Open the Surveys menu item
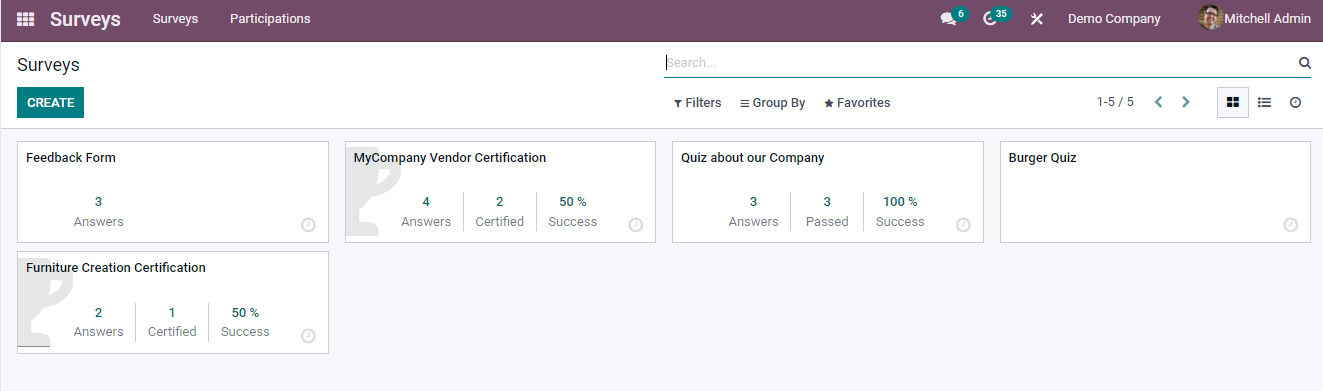Image resolution: width=1323 pixels, height=391 pixels. click(x=175, y=19)
